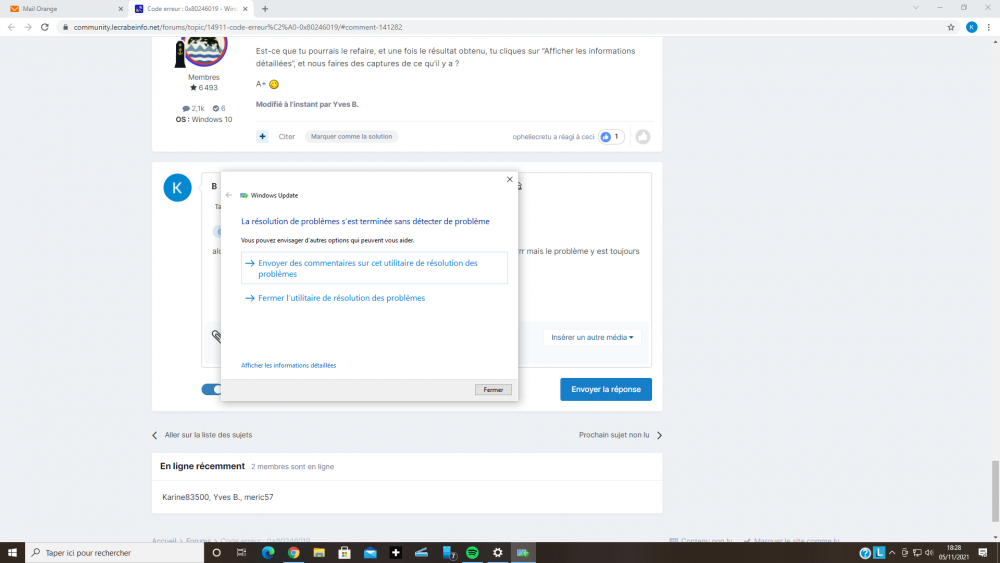Click the like reaction thumbs-up icon
The height and width of the screenshot is (563, 1000).
pyautogui.click(x=606, y=136)
